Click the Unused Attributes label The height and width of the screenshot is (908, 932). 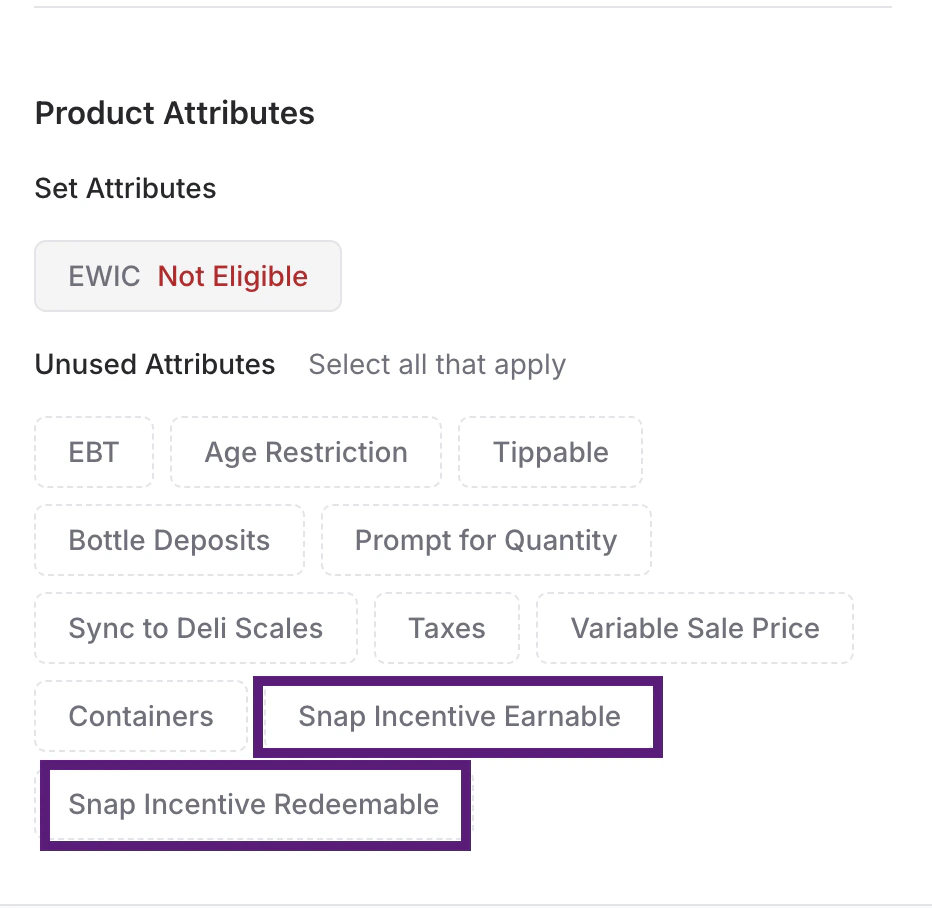pos(155,364)
